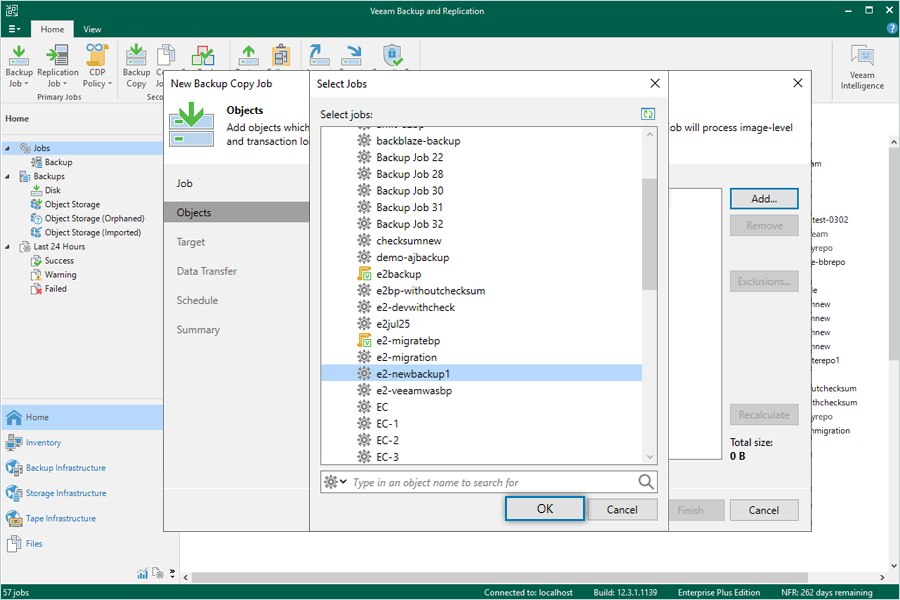This screenshot has height=600, width=900.
Task: Click the gear icon beside checksumnew
Action: pos(364,241)
